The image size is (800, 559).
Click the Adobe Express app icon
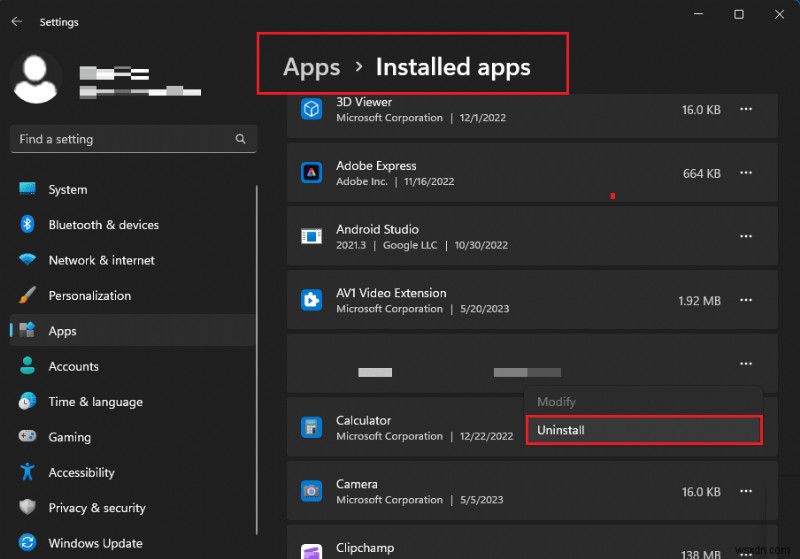coord(311,173)
